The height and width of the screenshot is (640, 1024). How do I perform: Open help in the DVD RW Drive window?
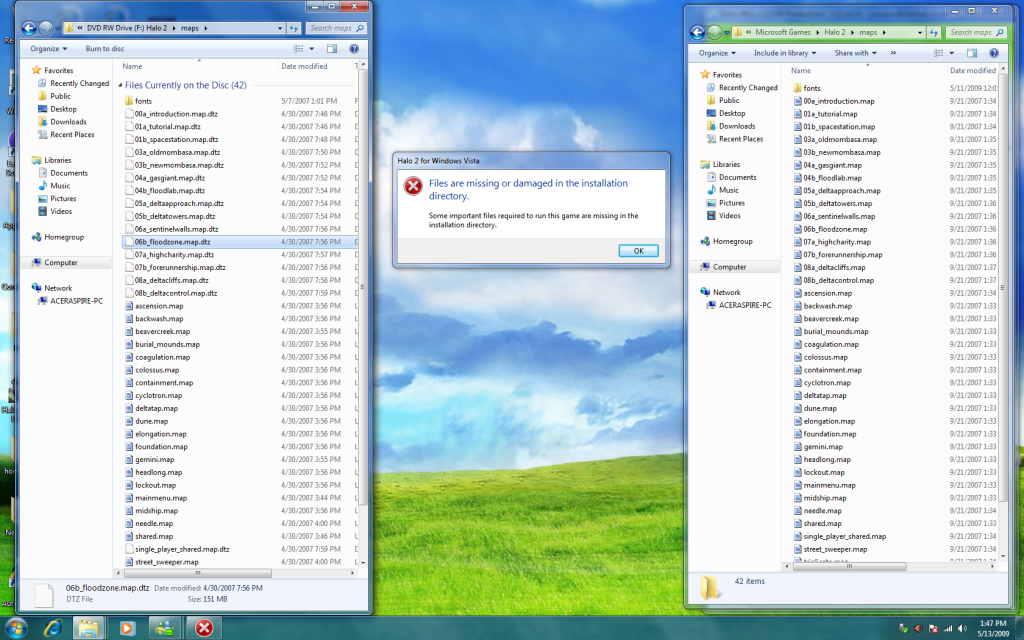pyautogui.click(x=354, y=48)
